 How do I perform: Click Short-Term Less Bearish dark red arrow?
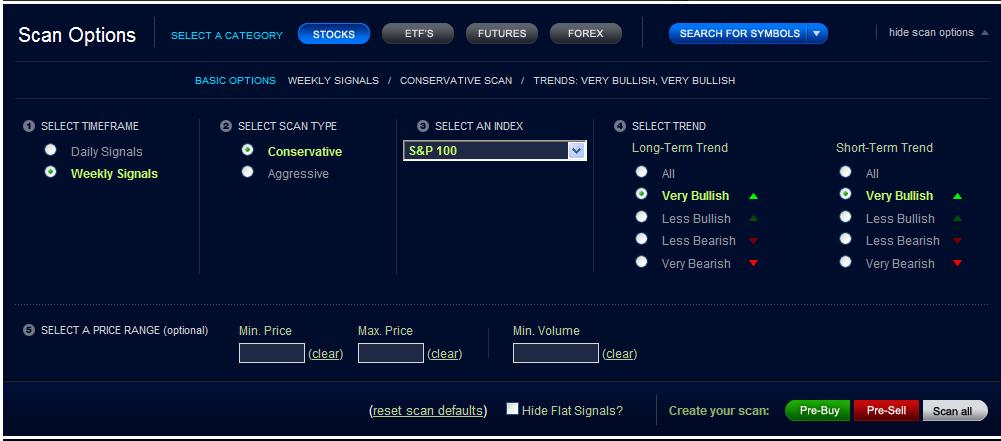pos(957,241)
